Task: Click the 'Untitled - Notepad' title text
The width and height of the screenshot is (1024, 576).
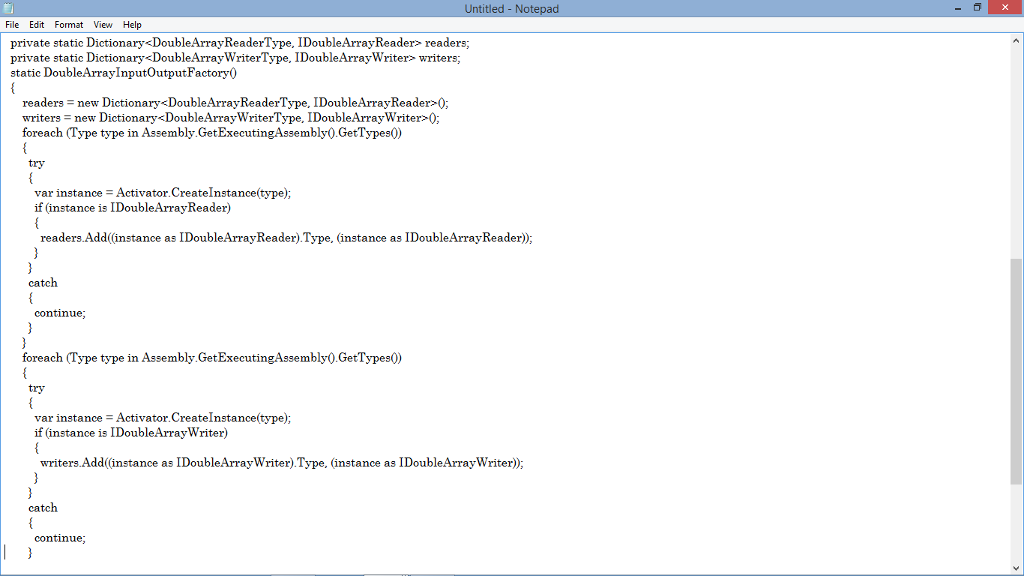Action: tap(511, 8)
